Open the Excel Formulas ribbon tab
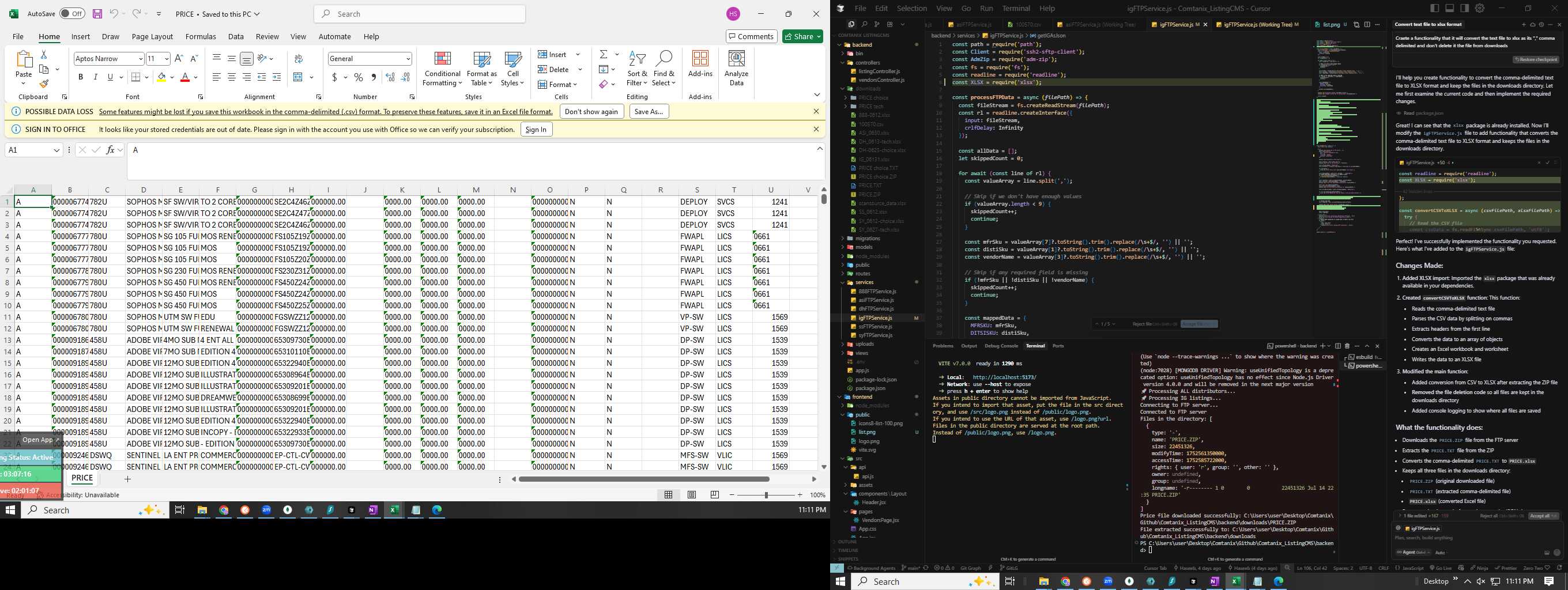1568x590 pixels. (x=200, y=36)
